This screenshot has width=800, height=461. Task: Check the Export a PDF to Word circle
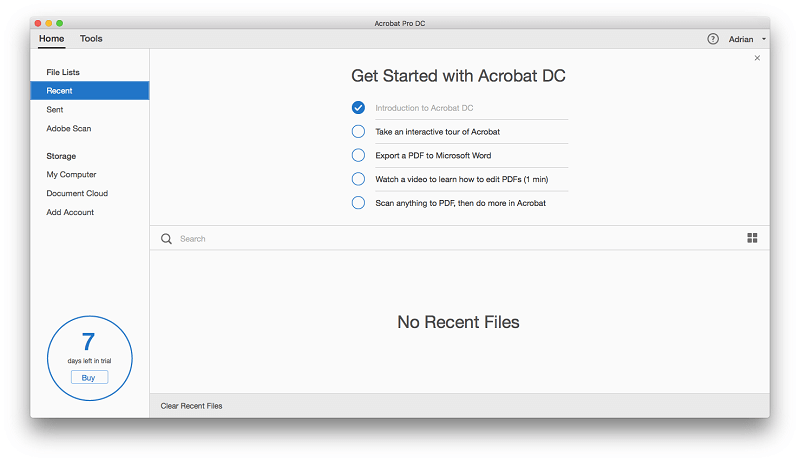point(358,155)
